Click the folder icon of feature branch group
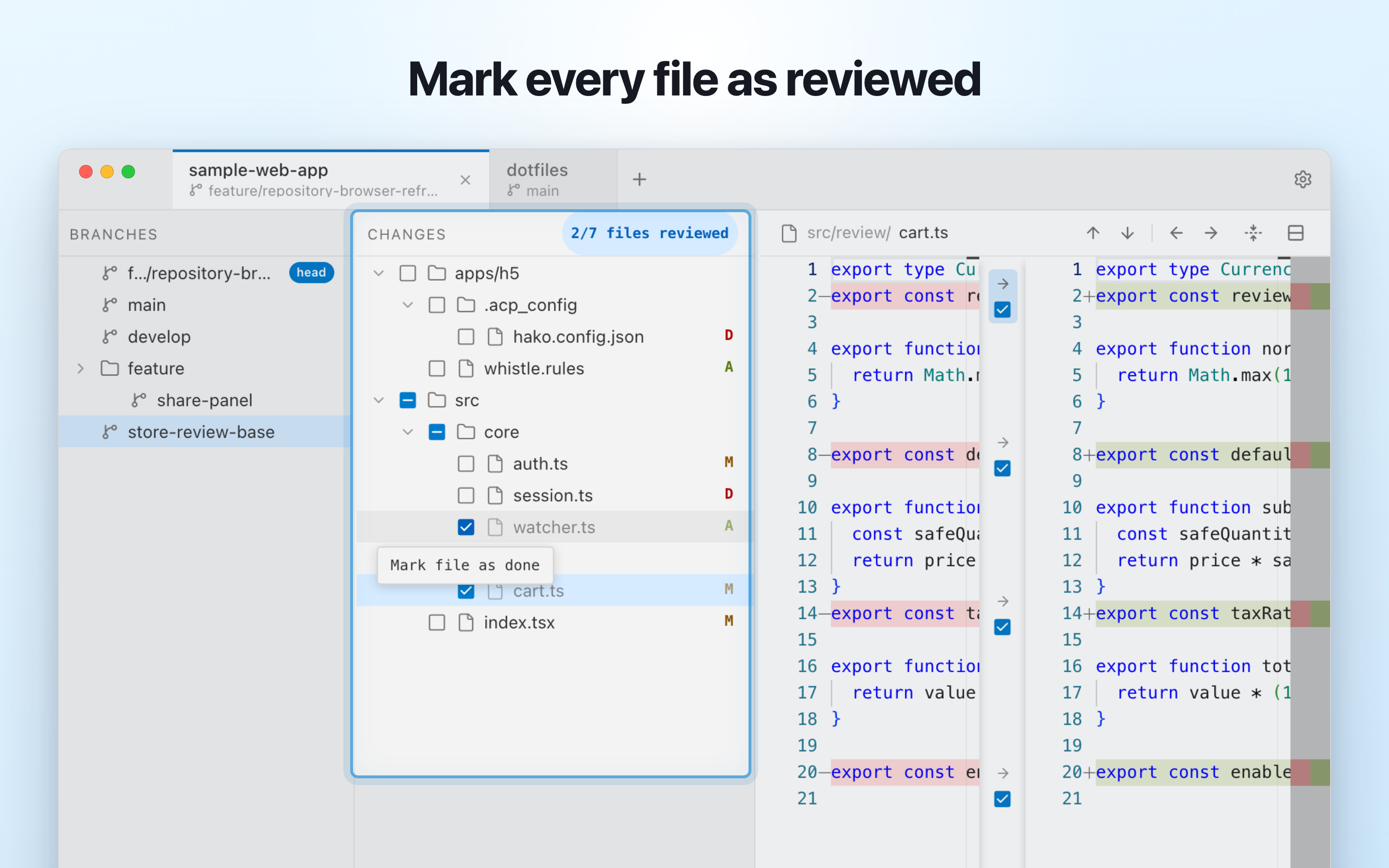The height and width of the screenshot is (868, 1389). pos(109,368)
